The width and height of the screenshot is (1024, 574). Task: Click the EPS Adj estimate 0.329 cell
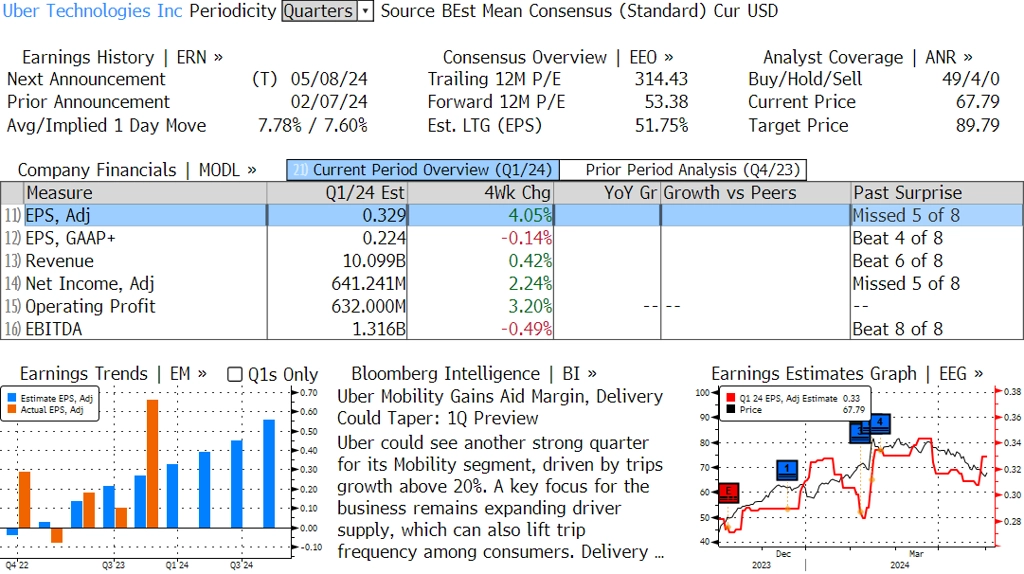pos(337,215)
